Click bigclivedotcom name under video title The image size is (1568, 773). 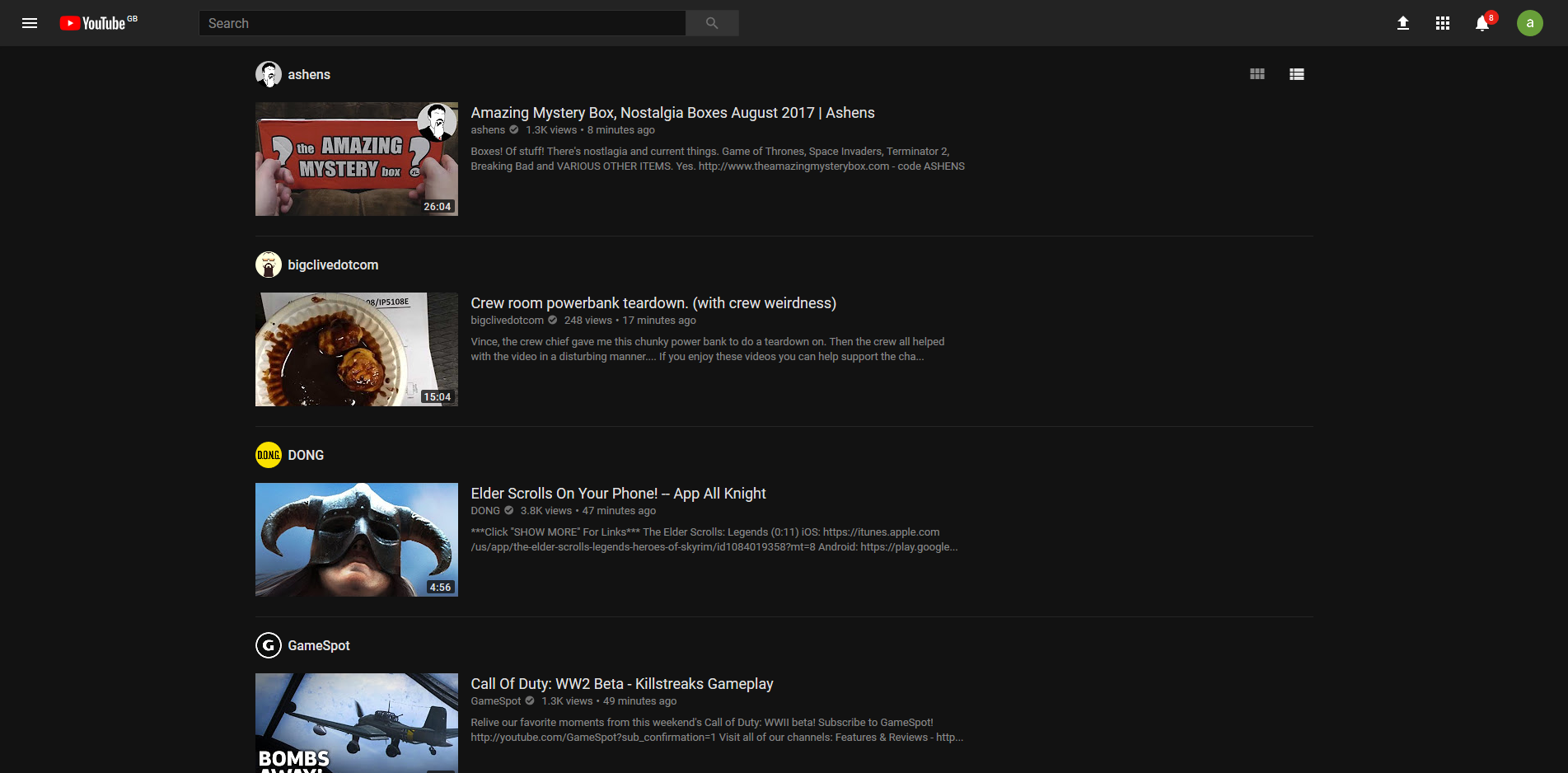[508, 321]
